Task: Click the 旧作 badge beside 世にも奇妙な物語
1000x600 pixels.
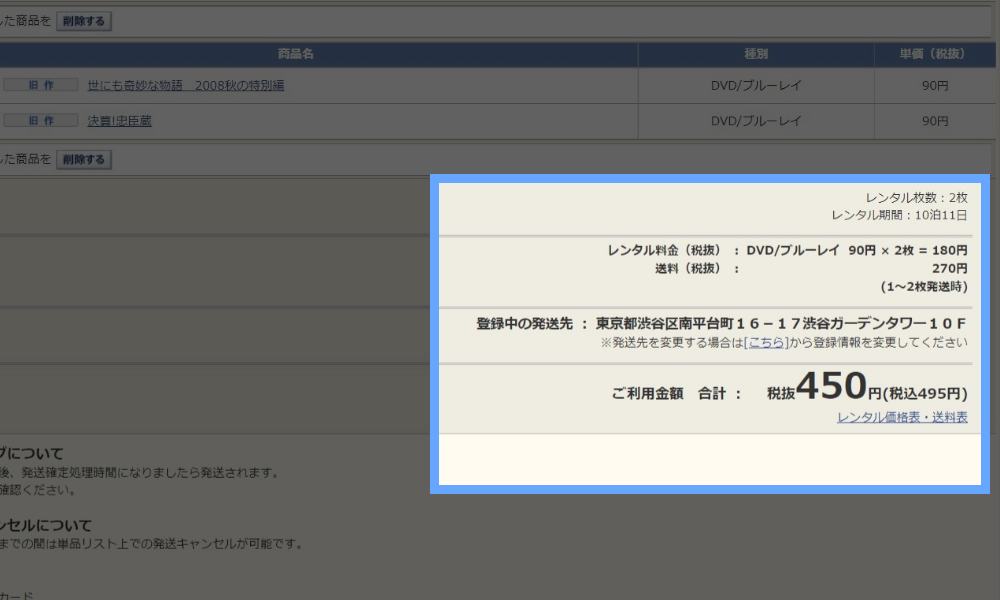Action: [41, 86]
